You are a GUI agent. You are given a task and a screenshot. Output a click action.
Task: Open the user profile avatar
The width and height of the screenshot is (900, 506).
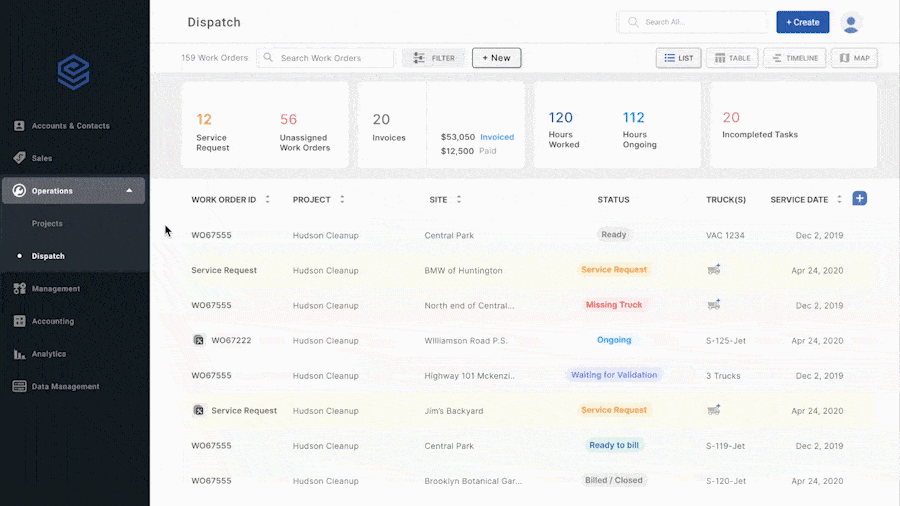pyautogui.click(x=851, y=22)
